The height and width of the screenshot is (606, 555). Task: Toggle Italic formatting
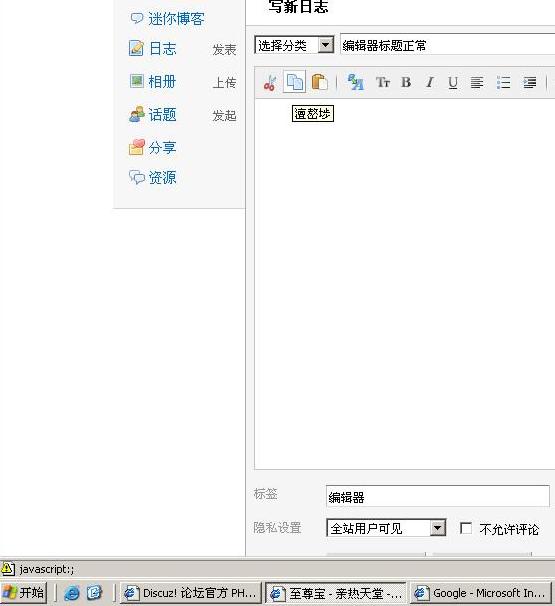(429, 82)
